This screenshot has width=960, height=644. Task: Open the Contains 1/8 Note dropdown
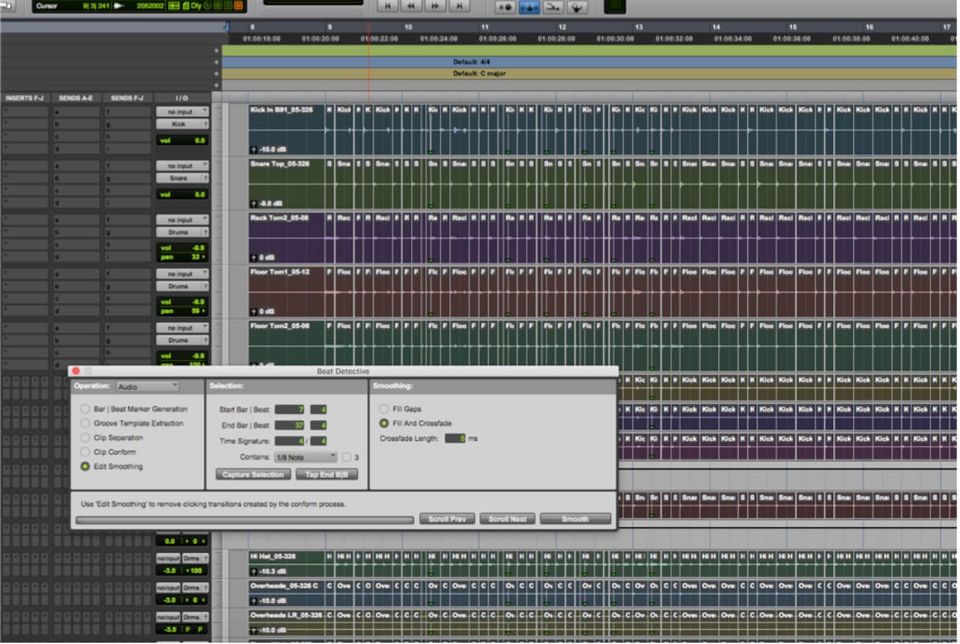tap(306, 457)
